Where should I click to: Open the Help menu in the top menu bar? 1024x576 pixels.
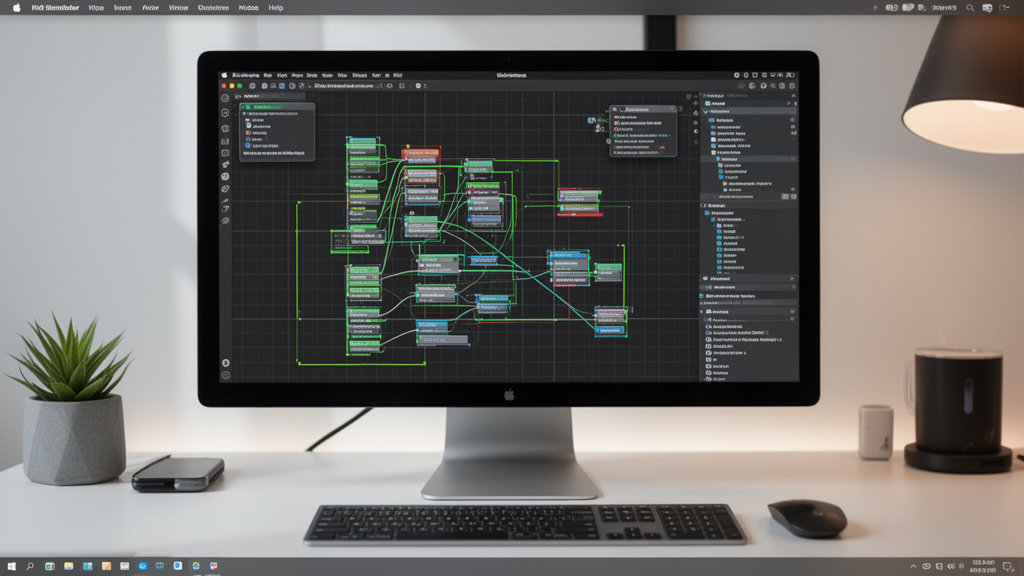click(x=276, y=7)
